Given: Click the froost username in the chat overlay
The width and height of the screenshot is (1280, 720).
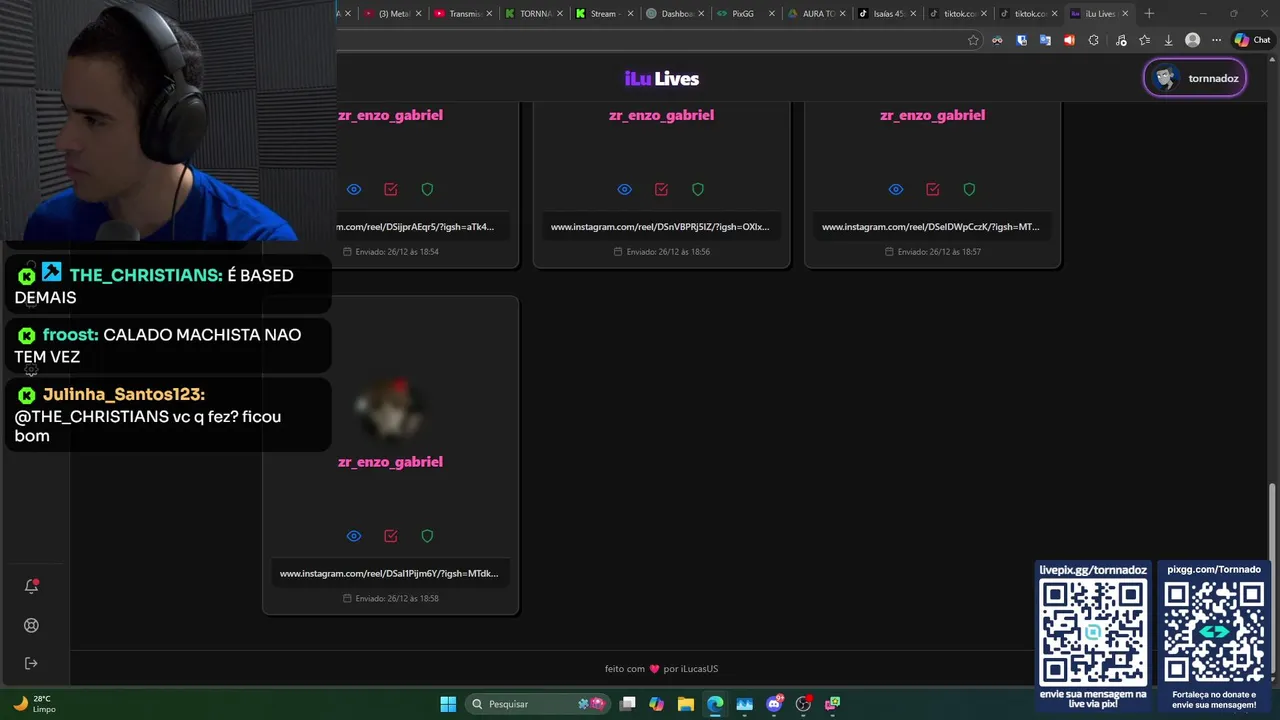Looking at the screenshot, I should (x=70, y=335).
